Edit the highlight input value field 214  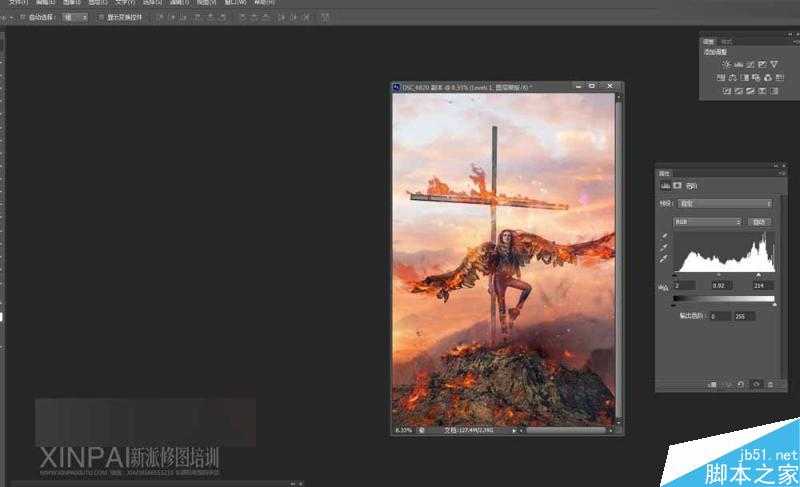click(x=763, y=285)
